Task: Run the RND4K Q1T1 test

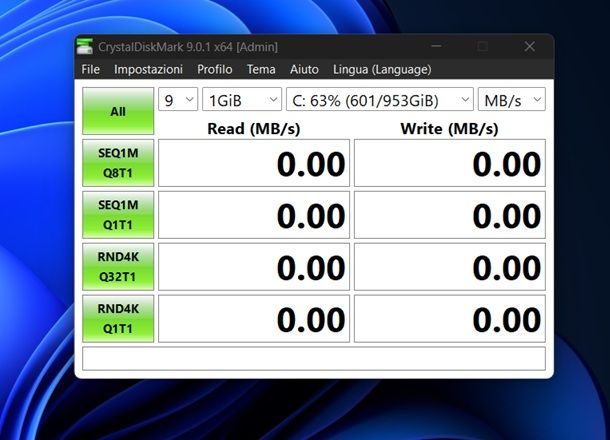Action: coord(118,318)
